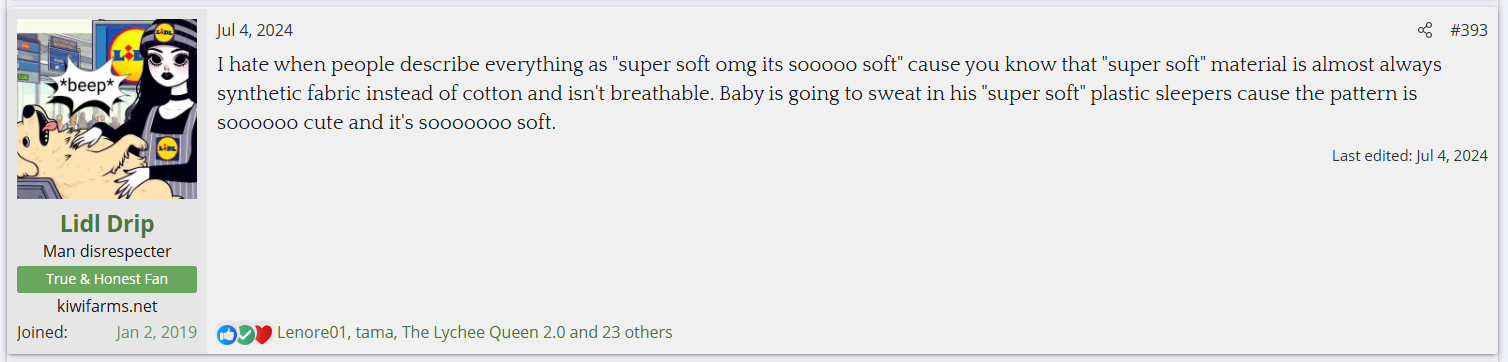Screen dimensions: 1508x362
Task: Show the 'and 23 others' reactions list
Action: click(622, 332)
